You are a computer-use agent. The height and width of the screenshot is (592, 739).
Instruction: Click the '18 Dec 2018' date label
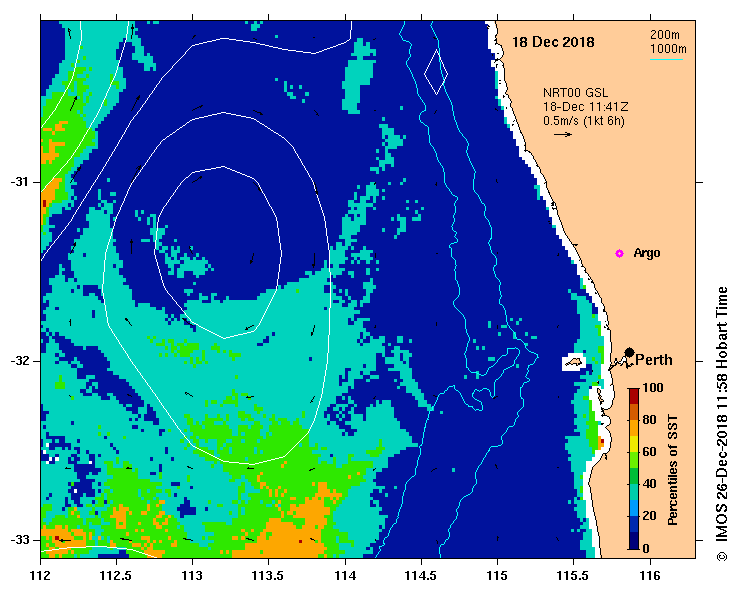[553, 42]
